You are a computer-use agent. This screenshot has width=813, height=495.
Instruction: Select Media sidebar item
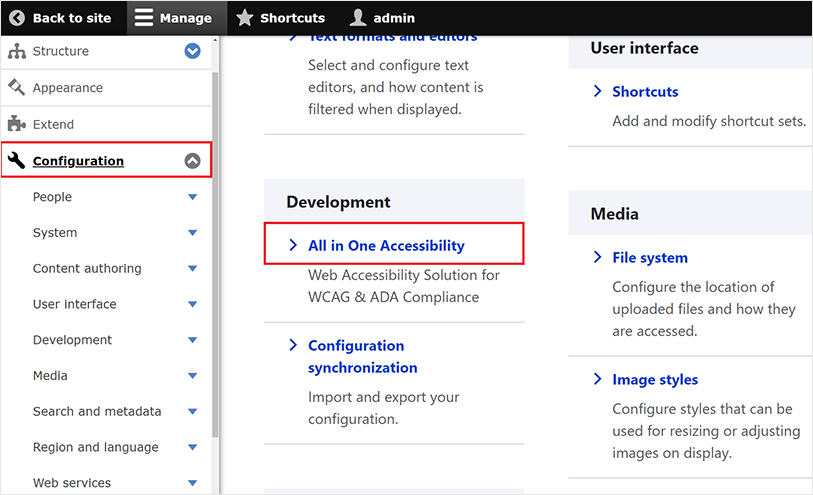tap(50, 376)
